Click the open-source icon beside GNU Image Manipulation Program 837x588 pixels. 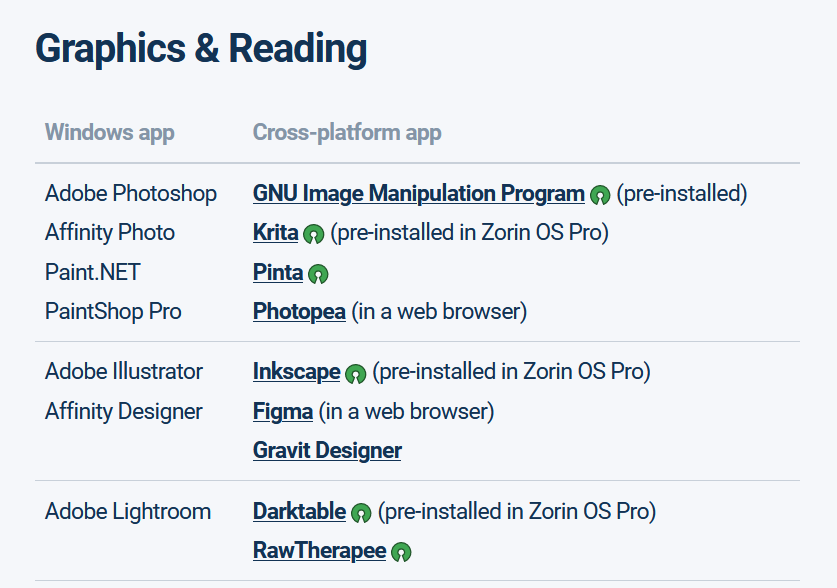(600, 195)
